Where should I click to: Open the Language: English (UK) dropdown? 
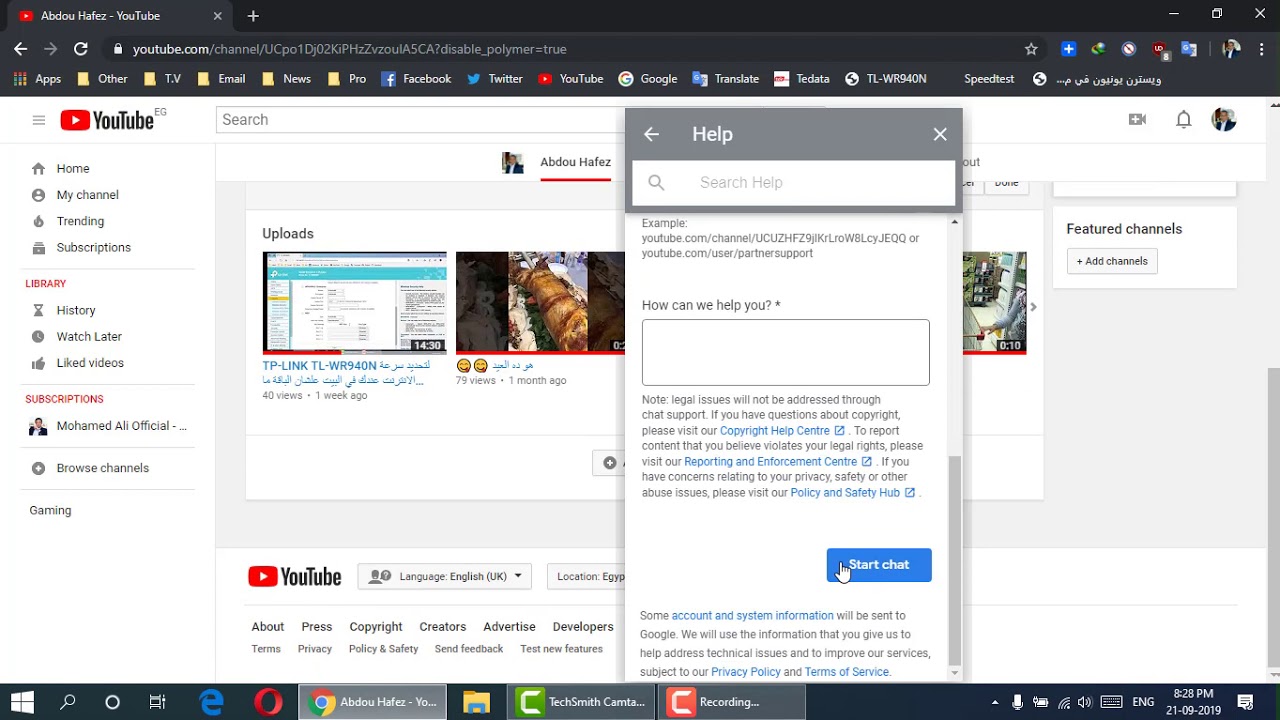[x=445, y=577]
